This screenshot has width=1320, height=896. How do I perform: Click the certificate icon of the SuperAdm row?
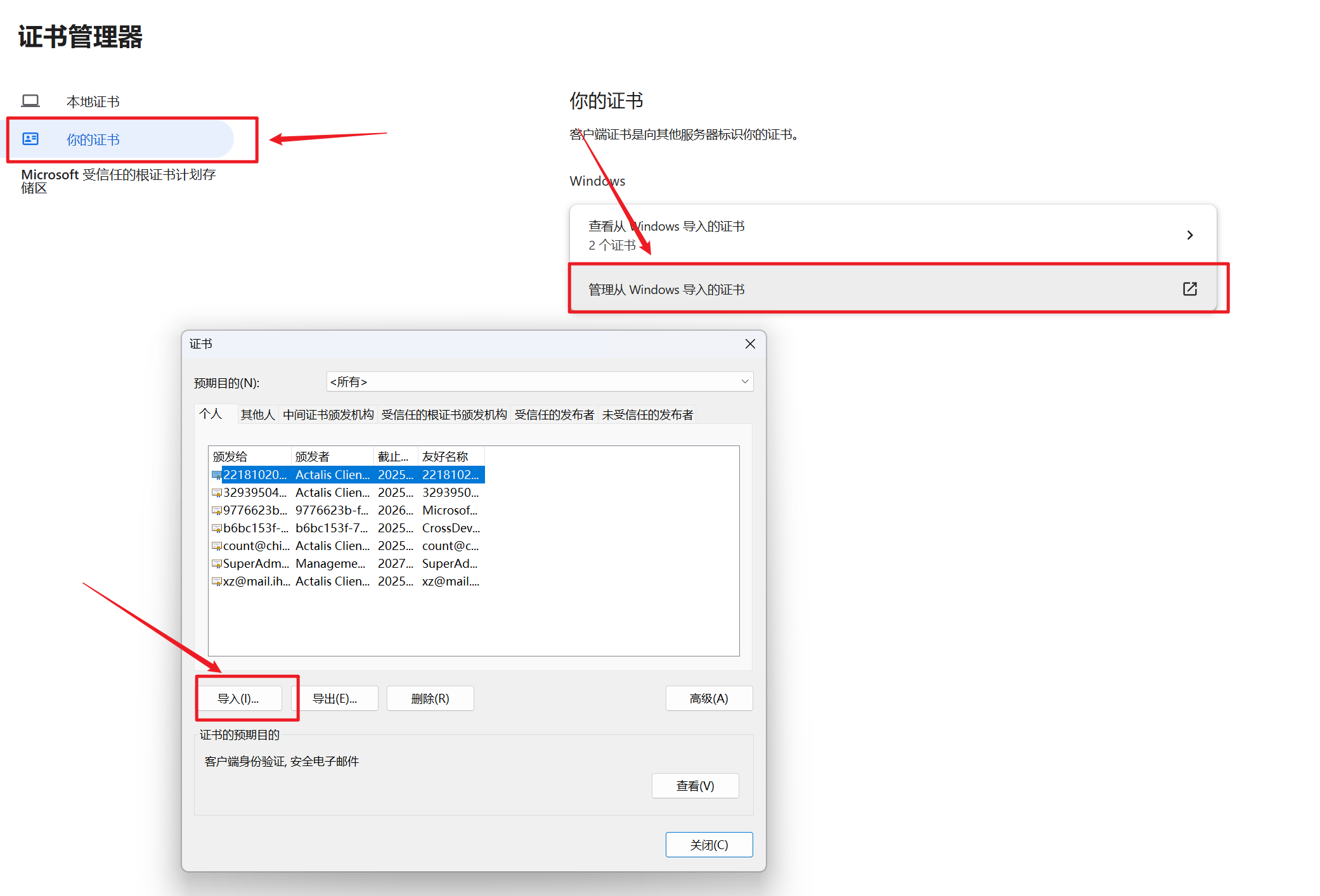point(217,563)
